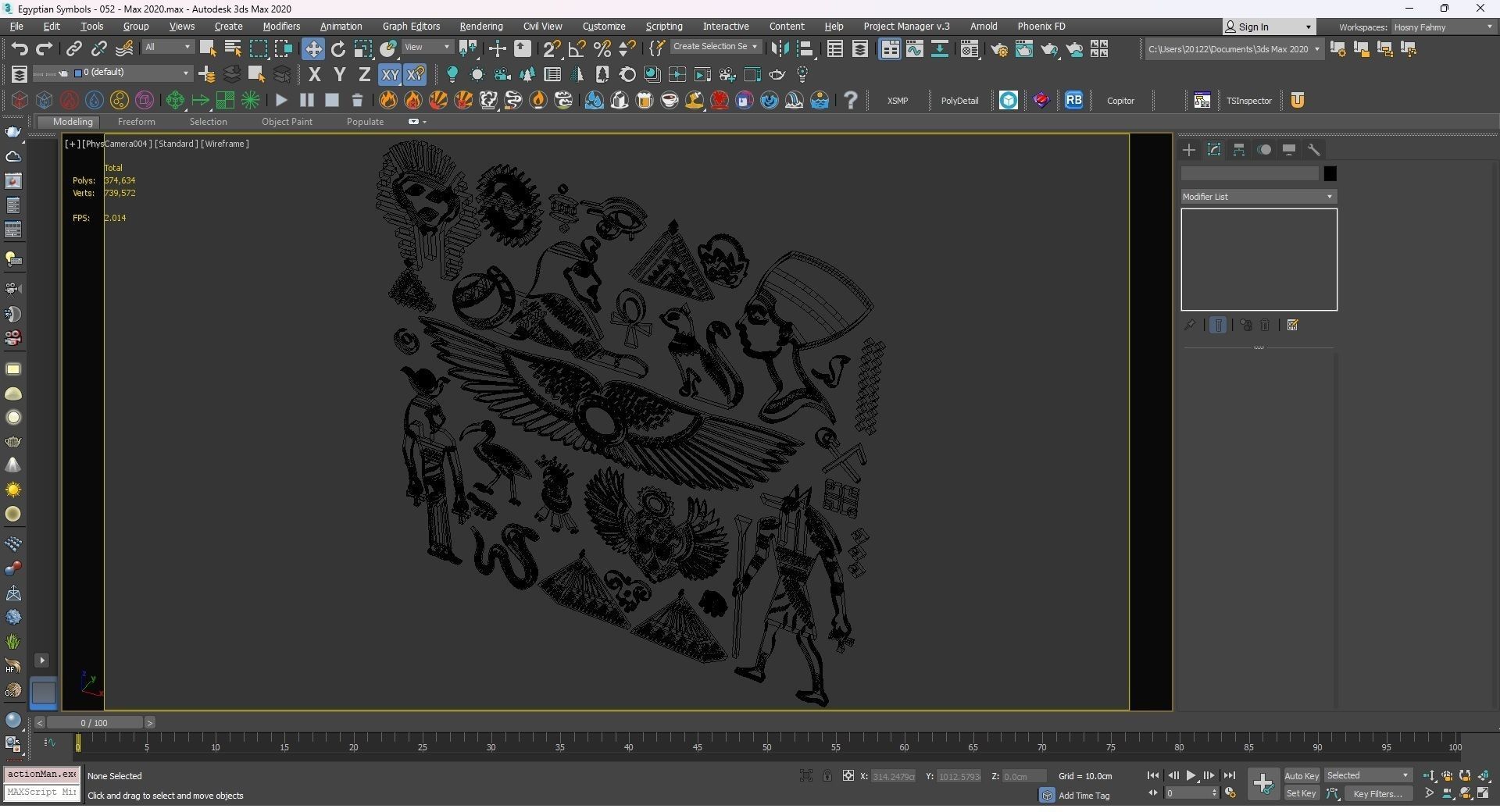Click the Redo arrow icon
This screenshot has height=812, width=1500.
pos(45,48)
